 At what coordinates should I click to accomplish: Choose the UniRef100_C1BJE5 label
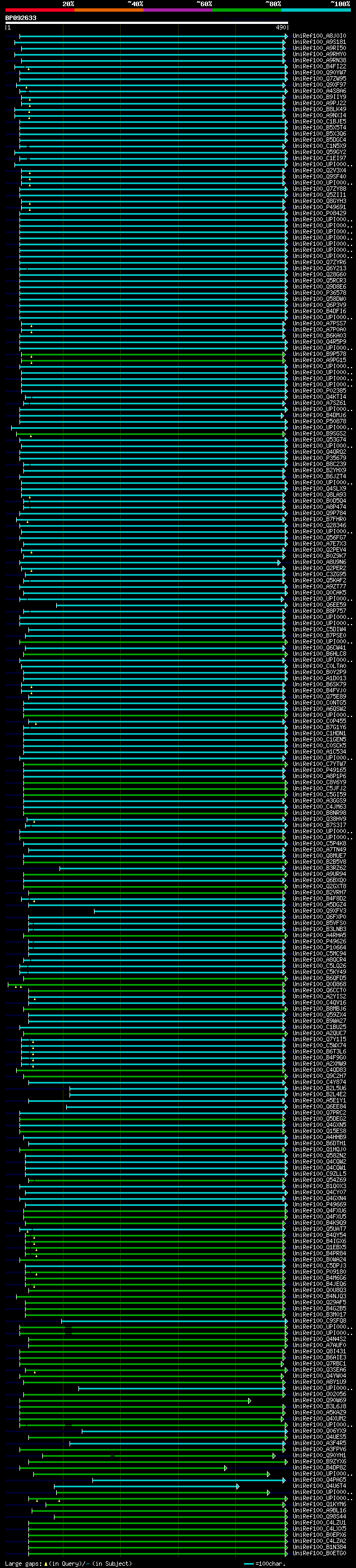point(319,121)
